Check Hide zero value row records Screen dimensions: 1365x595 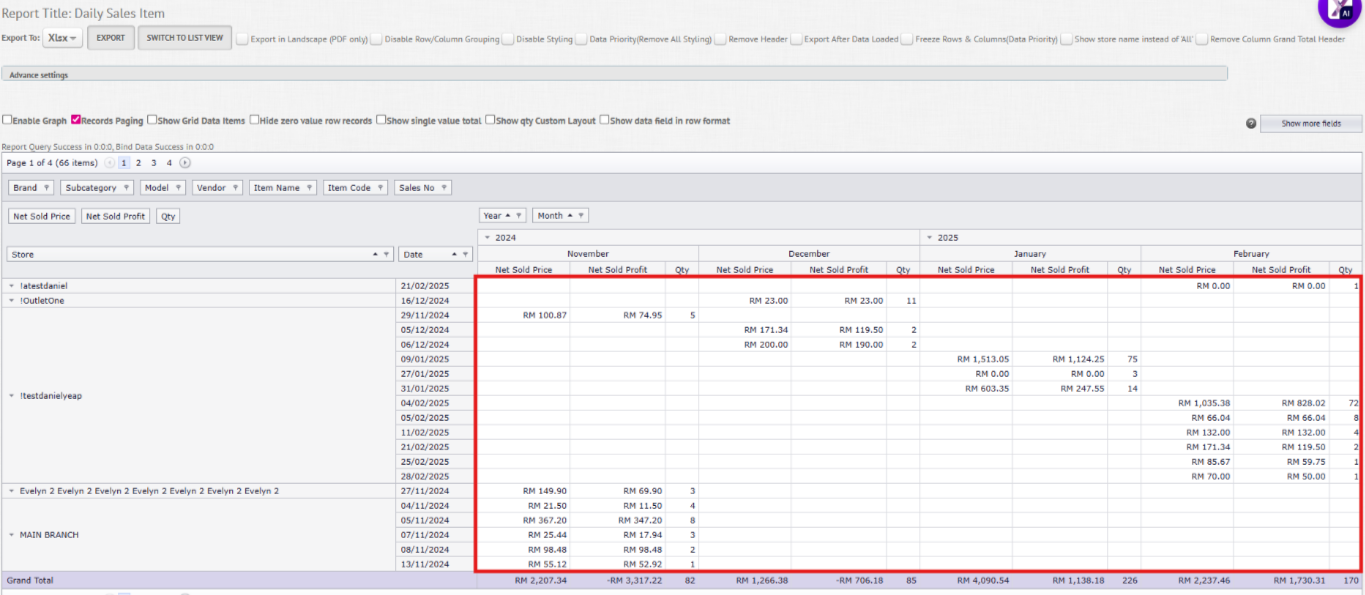coord(254,120)
